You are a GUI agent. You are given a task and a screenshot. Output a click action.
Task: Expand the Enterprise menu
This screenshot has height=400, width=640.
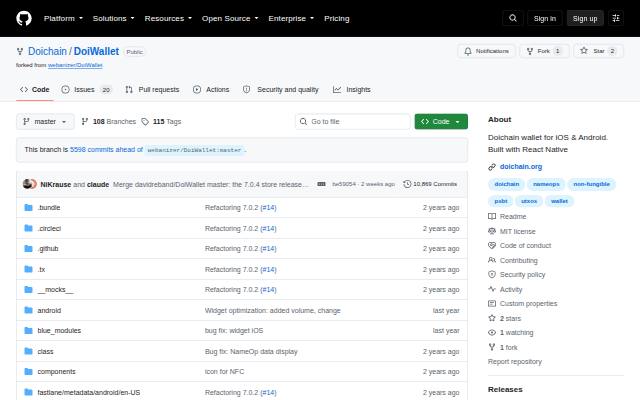291,18
